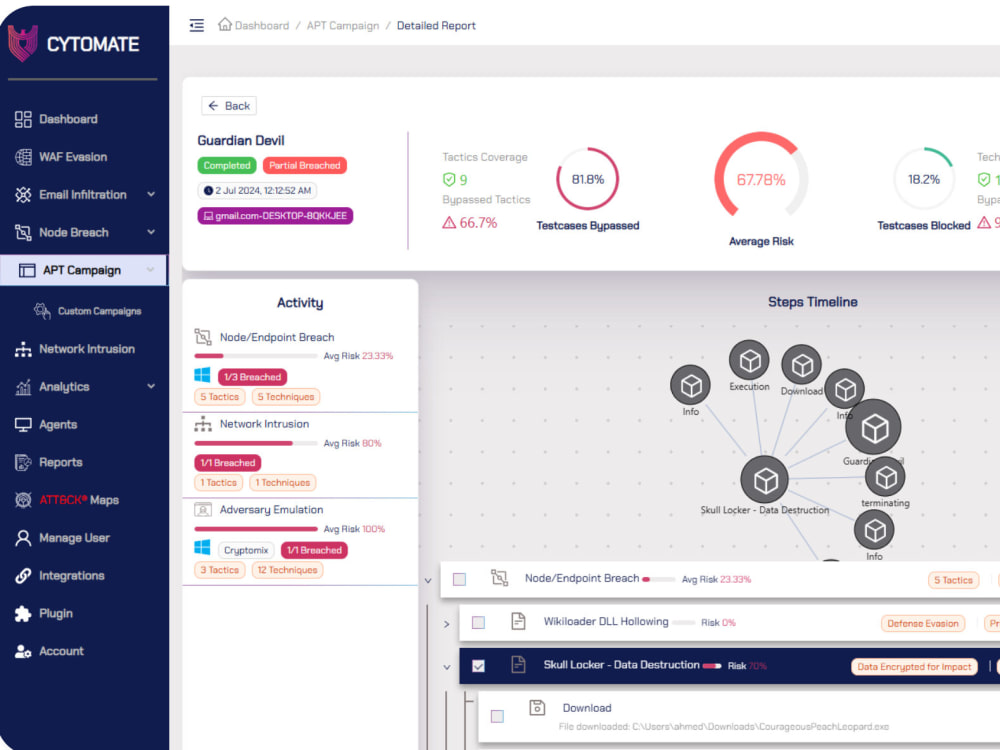Click the save icon in Download row
Image resolution: width=1000 pixels, height=750 pixels.
tap(537, 707)
